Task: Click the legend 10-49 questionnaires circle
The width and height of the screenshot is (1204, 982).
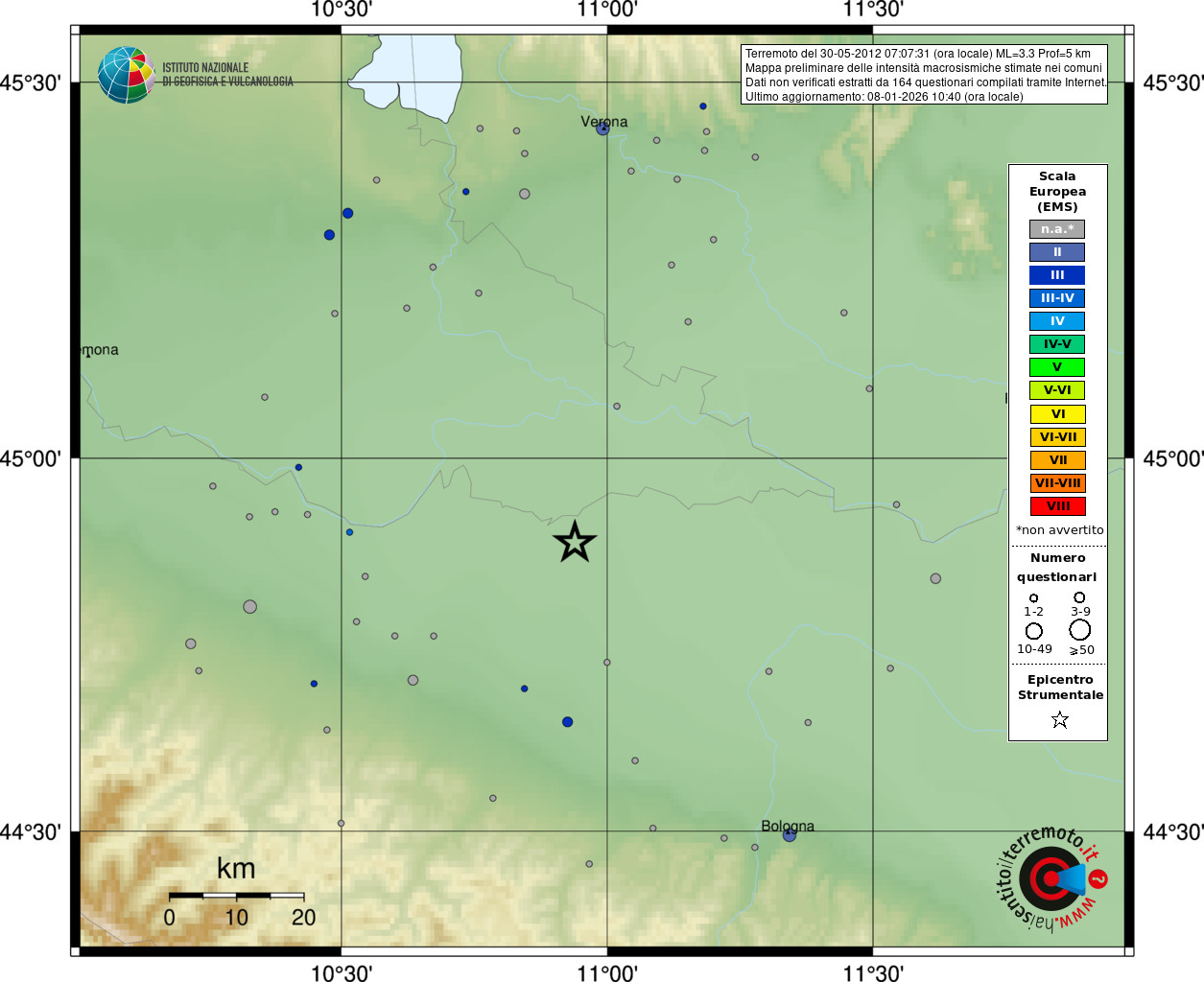Action: tap(1034, 631)
